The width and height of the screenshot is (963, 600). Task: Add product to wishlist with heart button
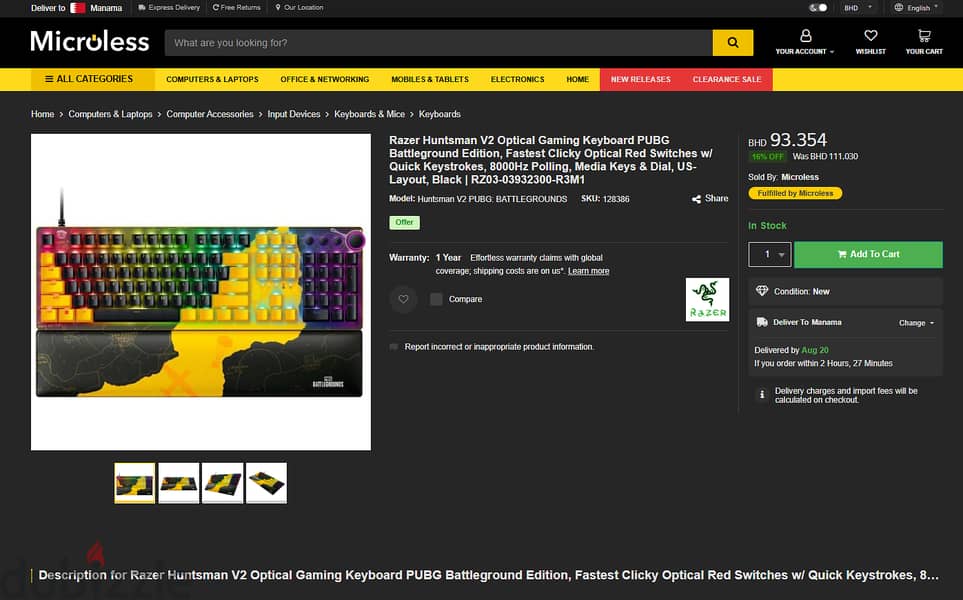(x=404, y=300)
